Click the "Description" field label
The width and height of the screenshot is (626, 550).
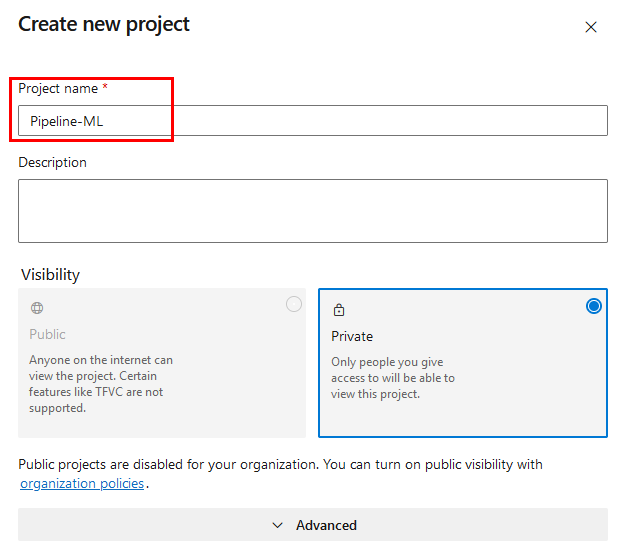[52, 162]
